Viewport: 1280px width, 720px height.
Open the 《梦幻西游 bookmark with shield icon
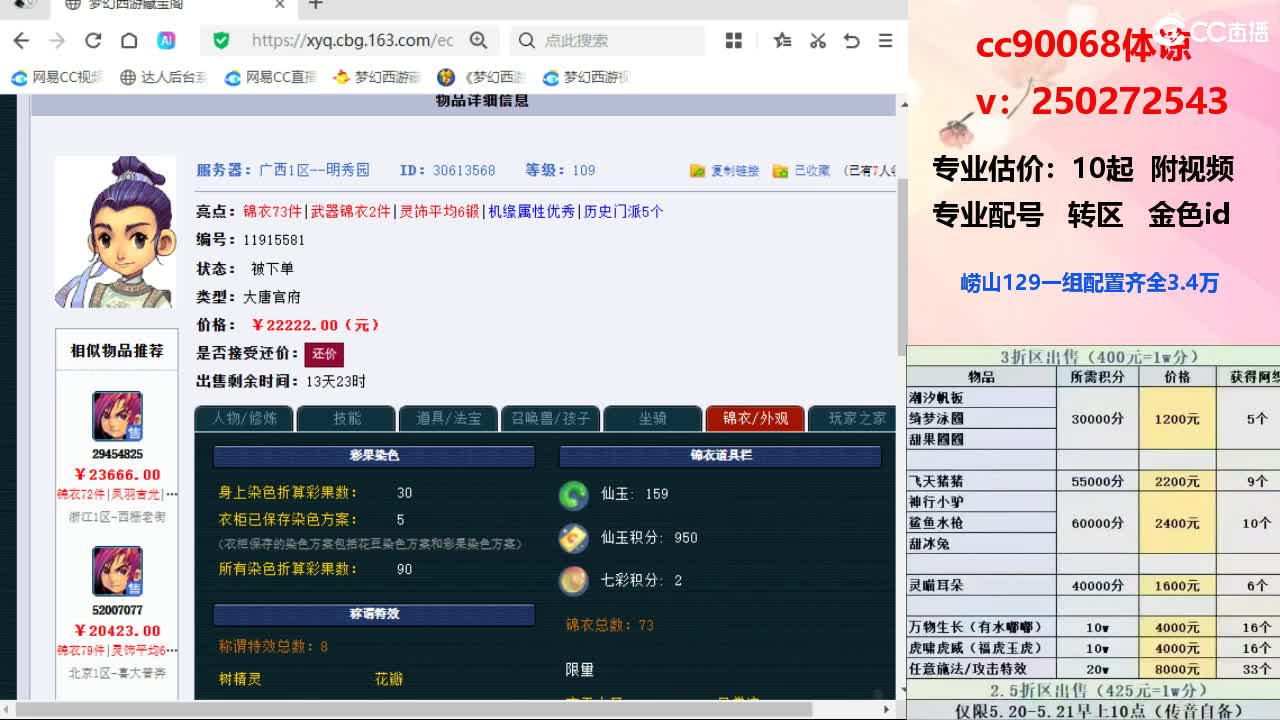482,77
